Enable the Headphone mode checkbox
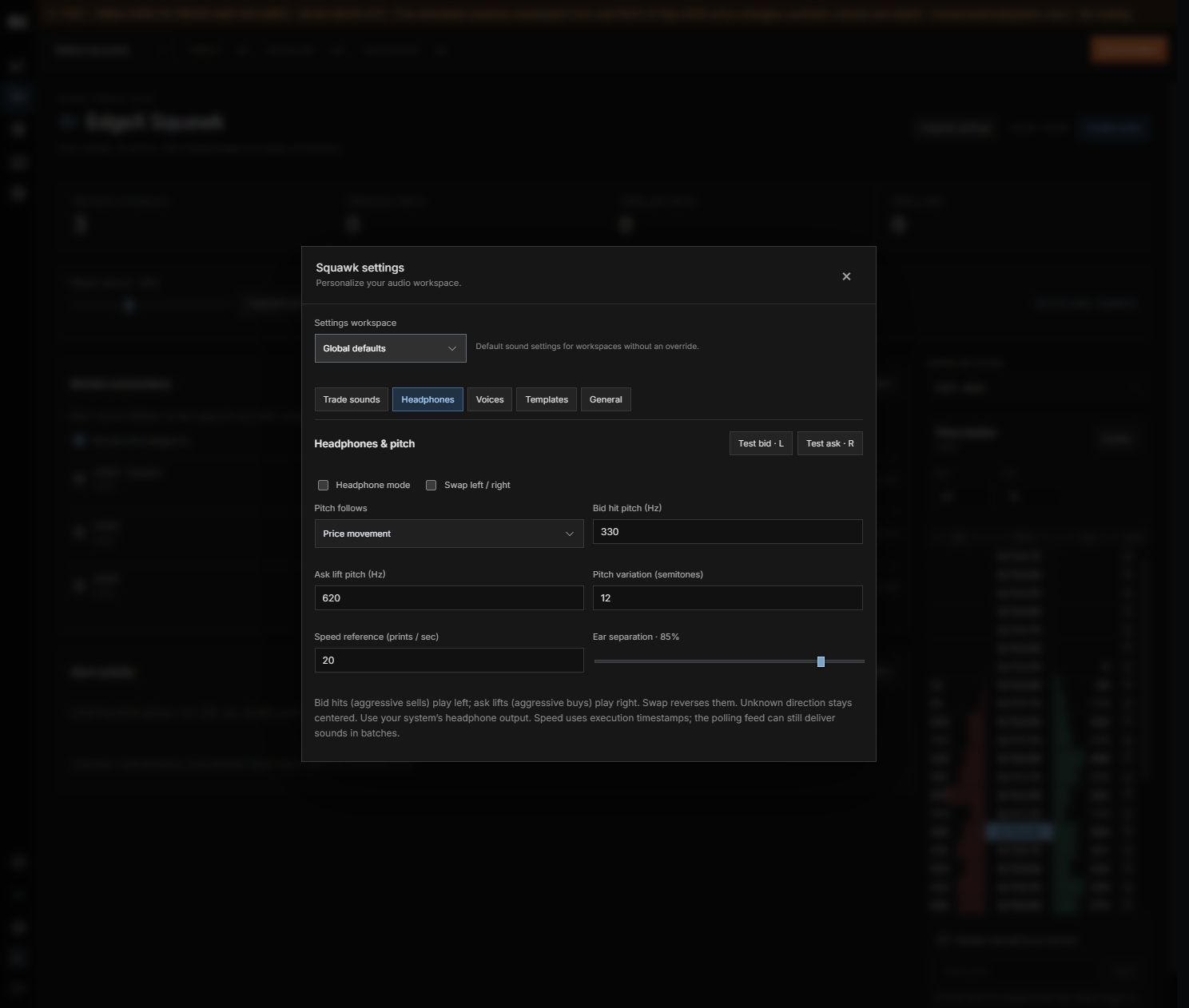The height and width of the screenshot is (1008, 1189). coord(323,485)
